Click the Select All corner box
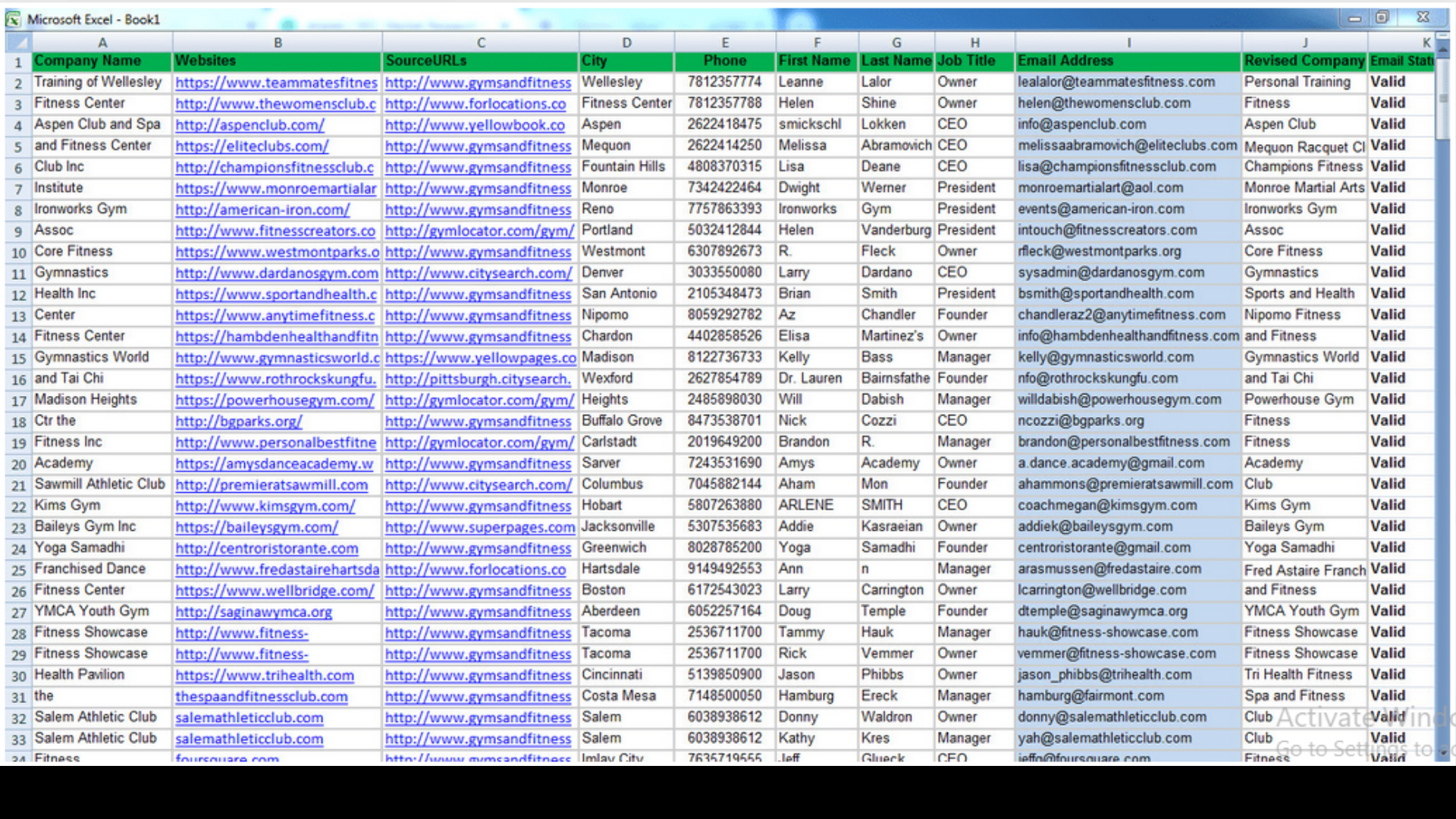This screenshot has height=819, width=1456. tap(18, 42)
